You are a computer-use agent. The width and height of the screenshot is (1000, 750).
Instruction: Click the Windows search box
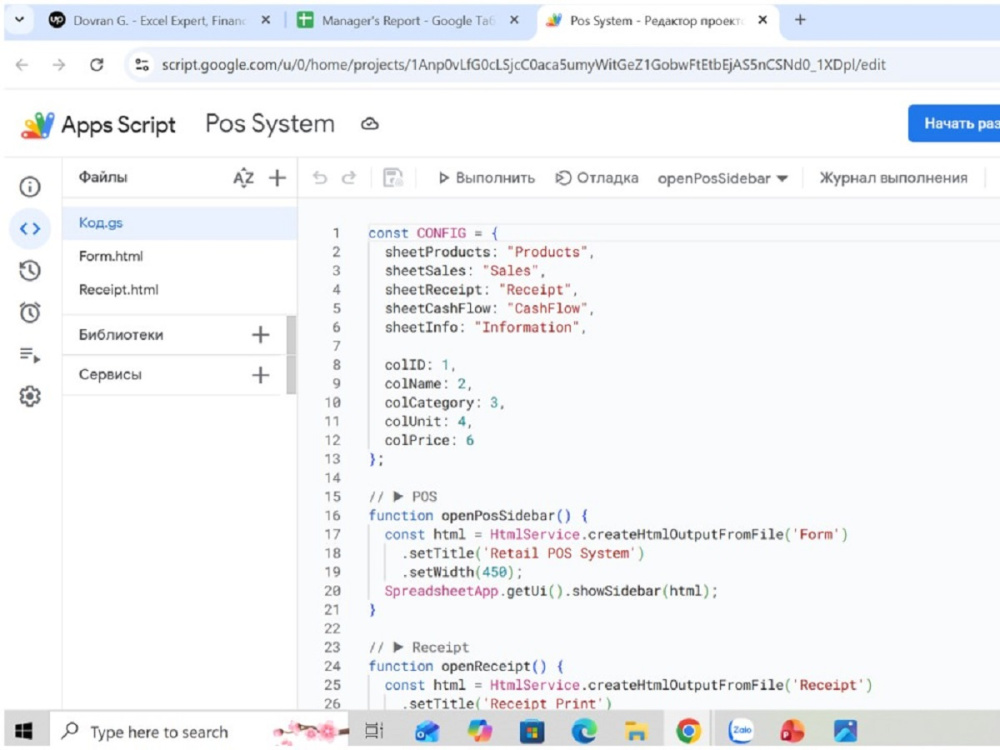click(x=200, y=731)
